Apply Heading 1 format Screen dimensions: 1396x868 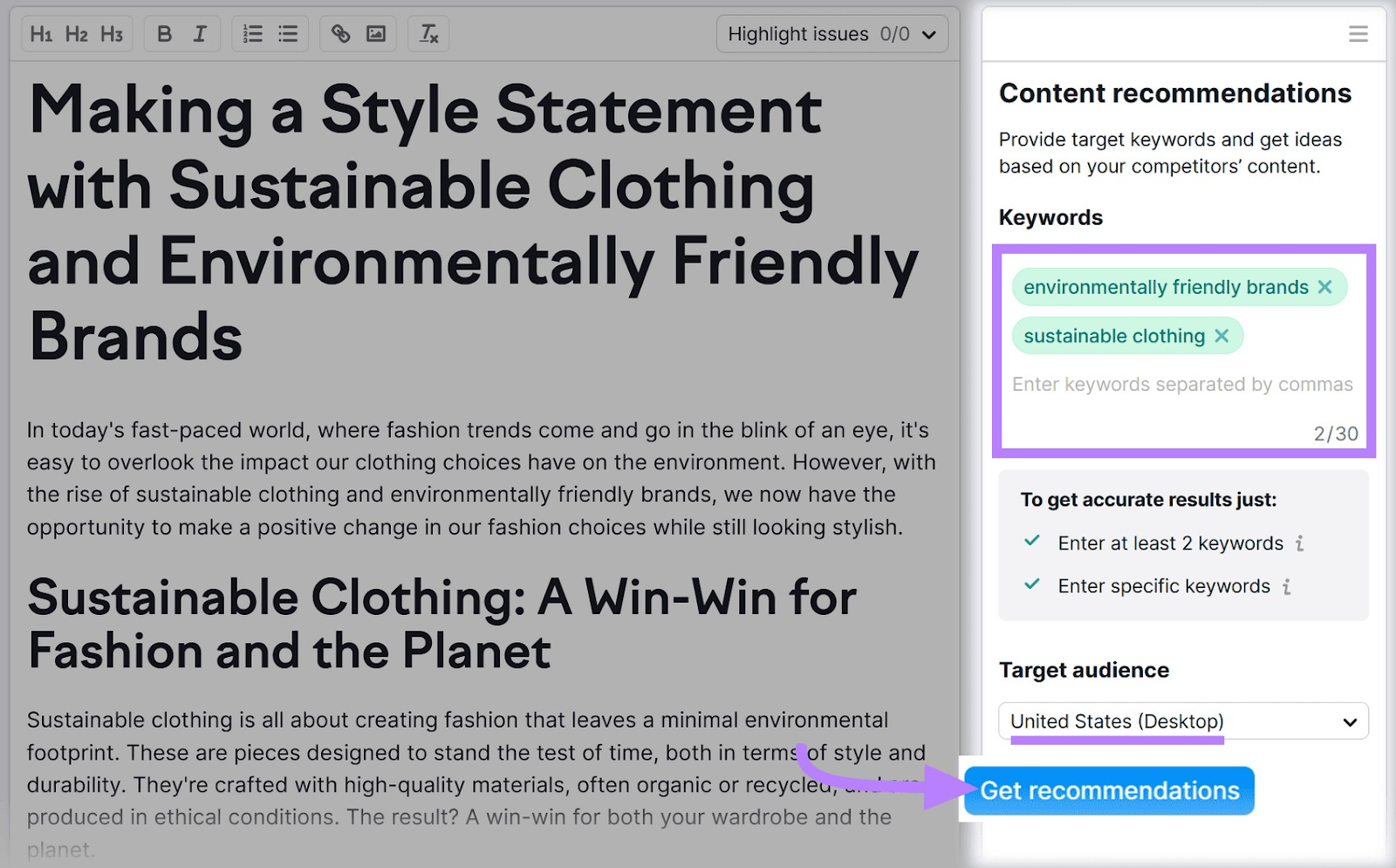point(41,34)
